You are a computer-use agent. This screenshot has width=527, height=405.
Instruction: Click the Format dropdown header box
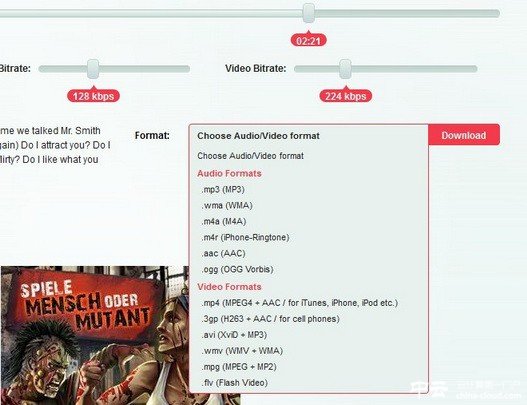tap(309, 136)
